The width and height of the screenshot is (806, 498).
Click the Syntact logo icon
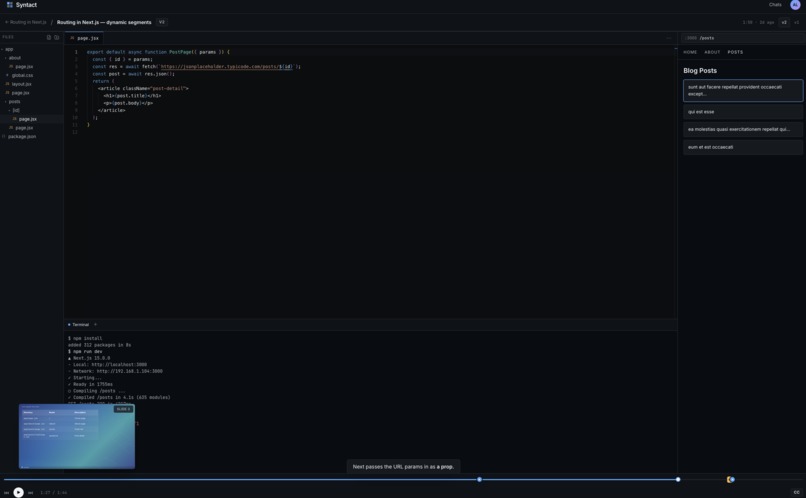pos(10,5)
